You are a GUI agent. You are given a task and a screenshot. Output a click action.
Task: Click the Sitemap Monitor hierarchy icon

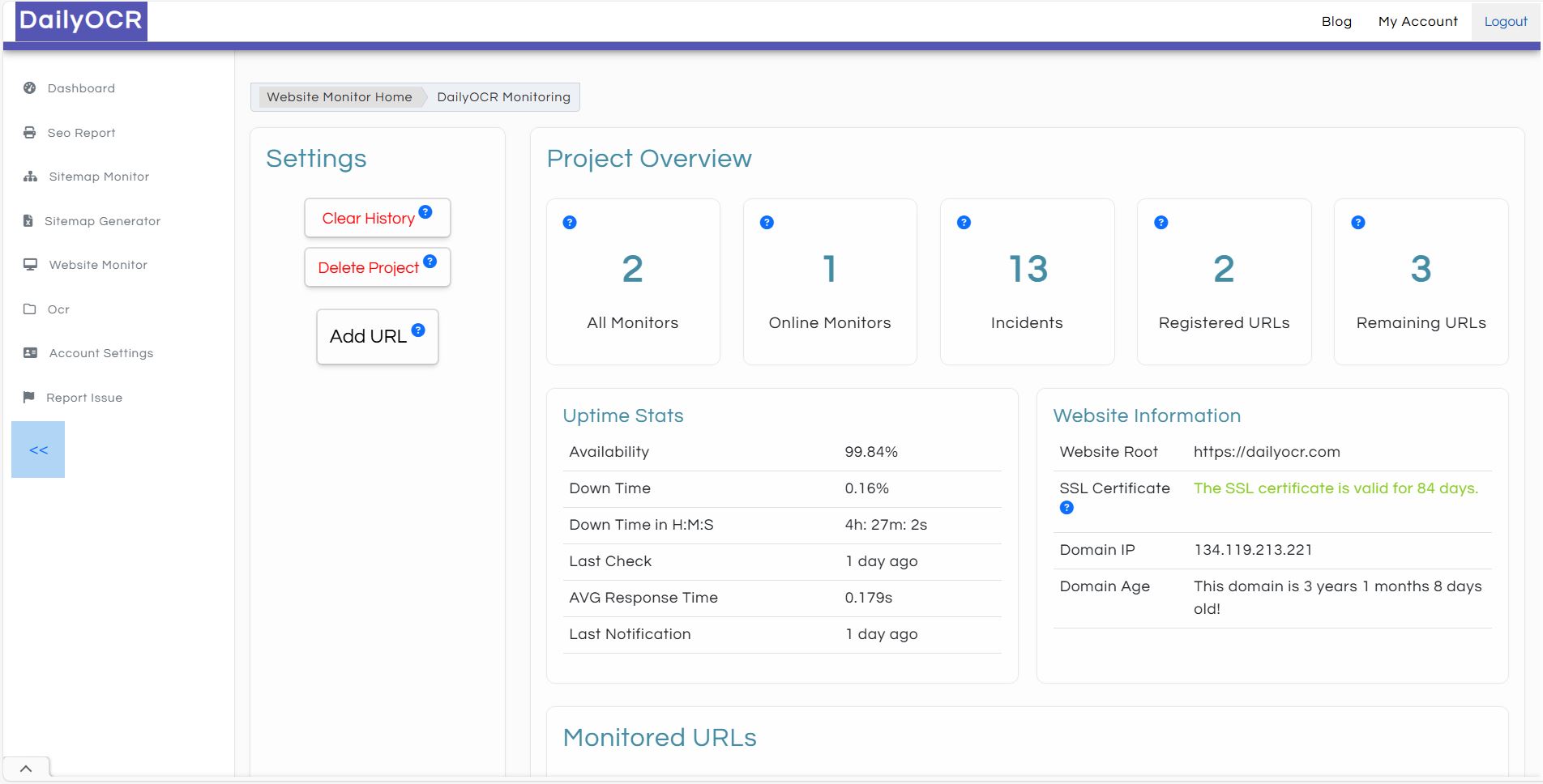pos(31,177)
